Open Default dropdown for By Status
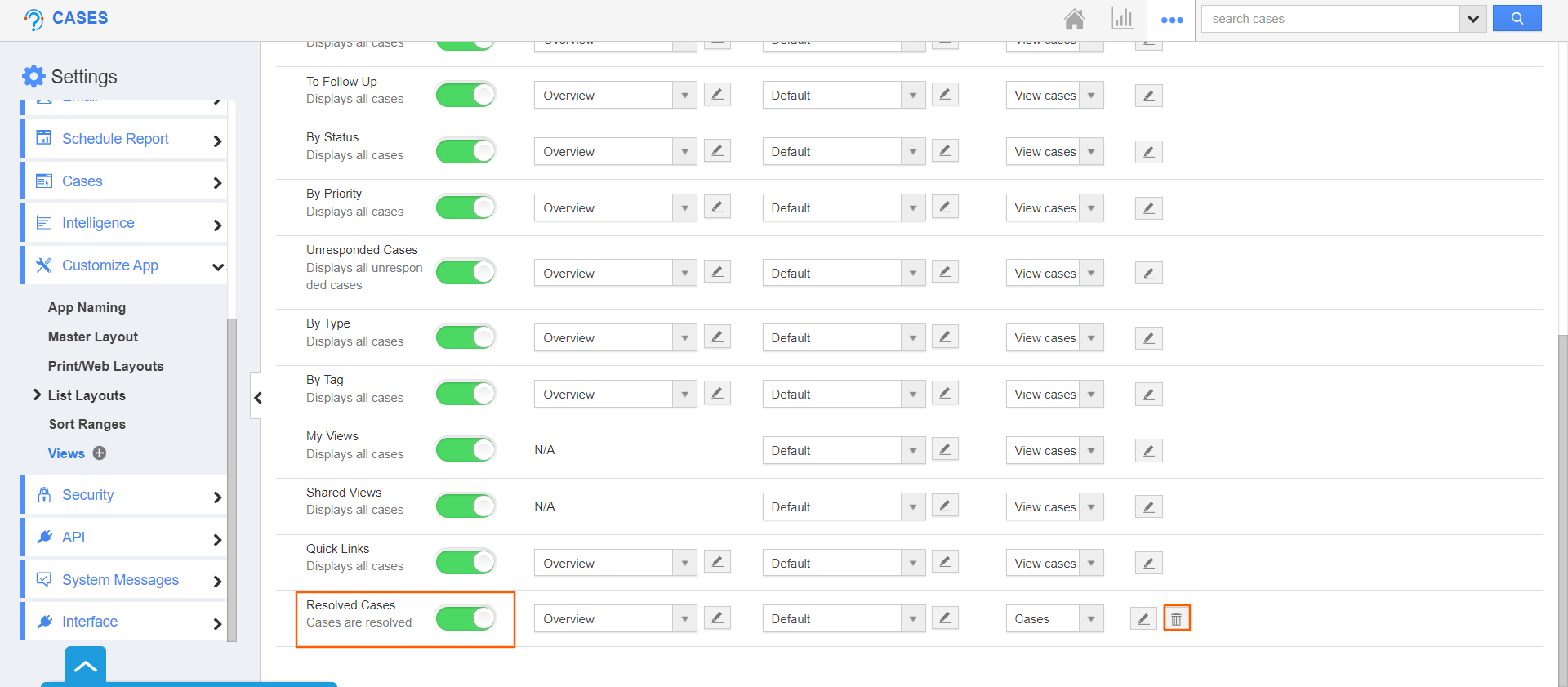Viewport: 1568px width, 687px height. (844, 151)
